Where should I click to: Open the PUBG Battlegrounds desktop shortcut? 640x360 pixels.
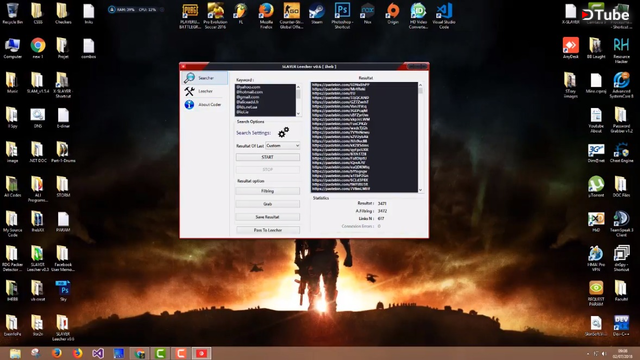(x=190, y=16)
